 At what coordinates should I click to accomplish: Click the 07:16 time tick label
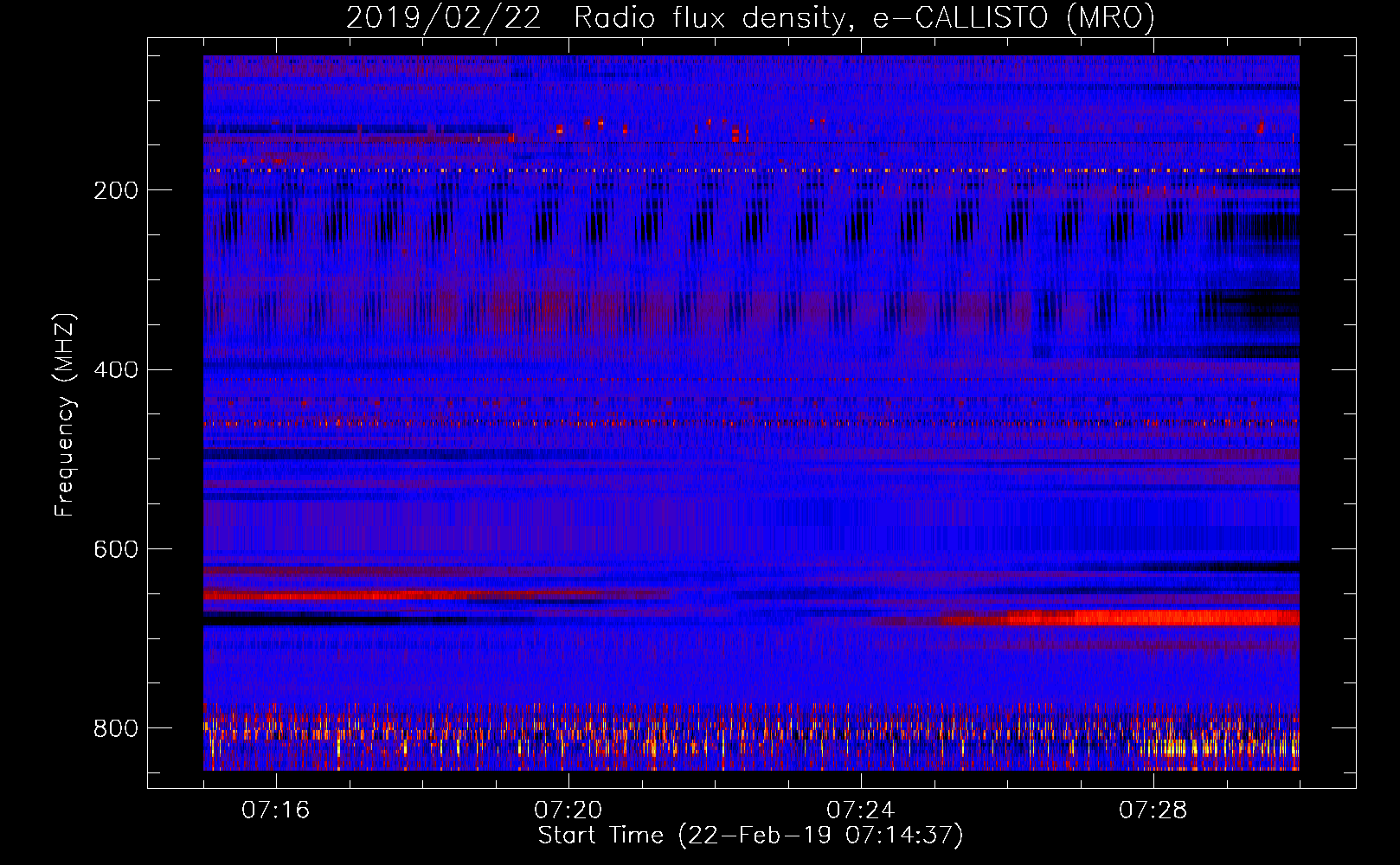point(275,811)
